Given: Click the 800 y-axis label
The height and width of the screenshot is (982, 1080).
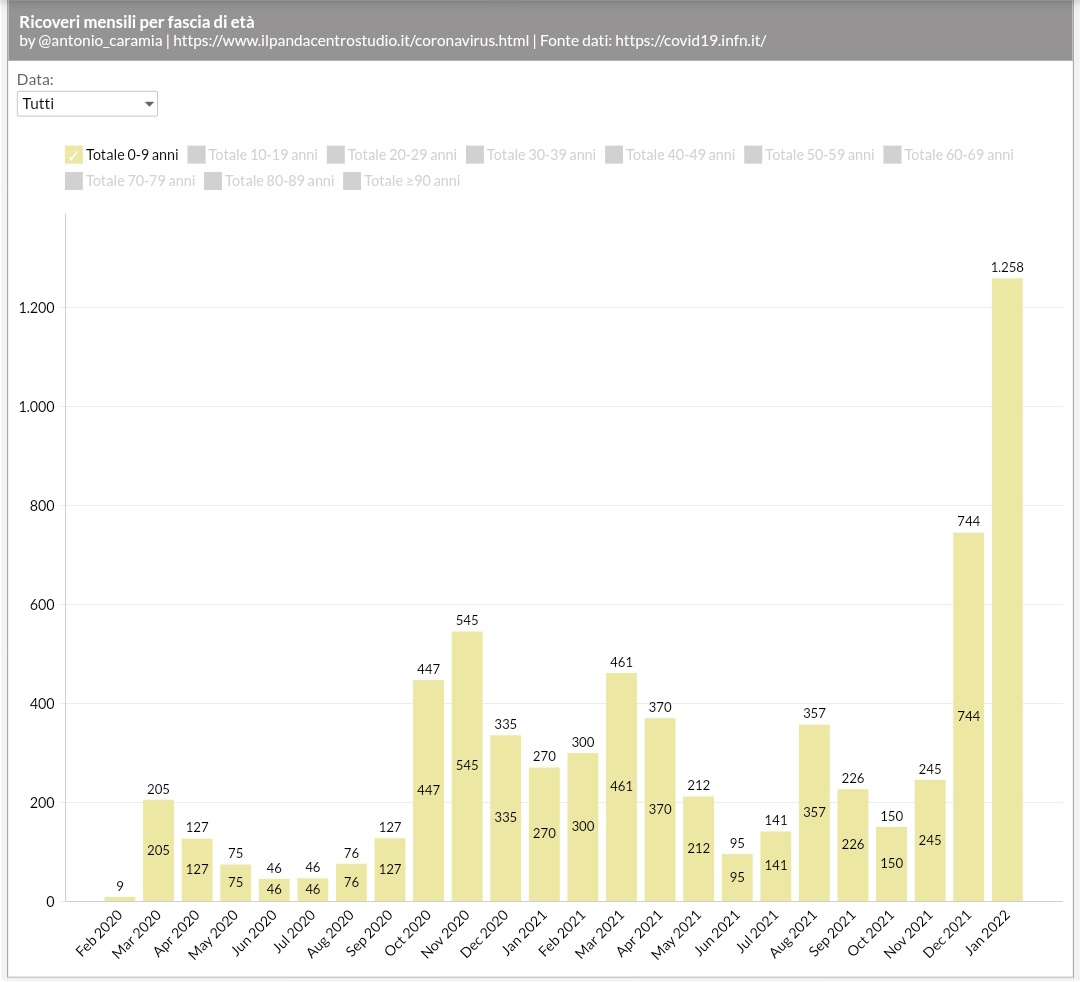Looking at the screenshot, I should [x=41, y=506].
